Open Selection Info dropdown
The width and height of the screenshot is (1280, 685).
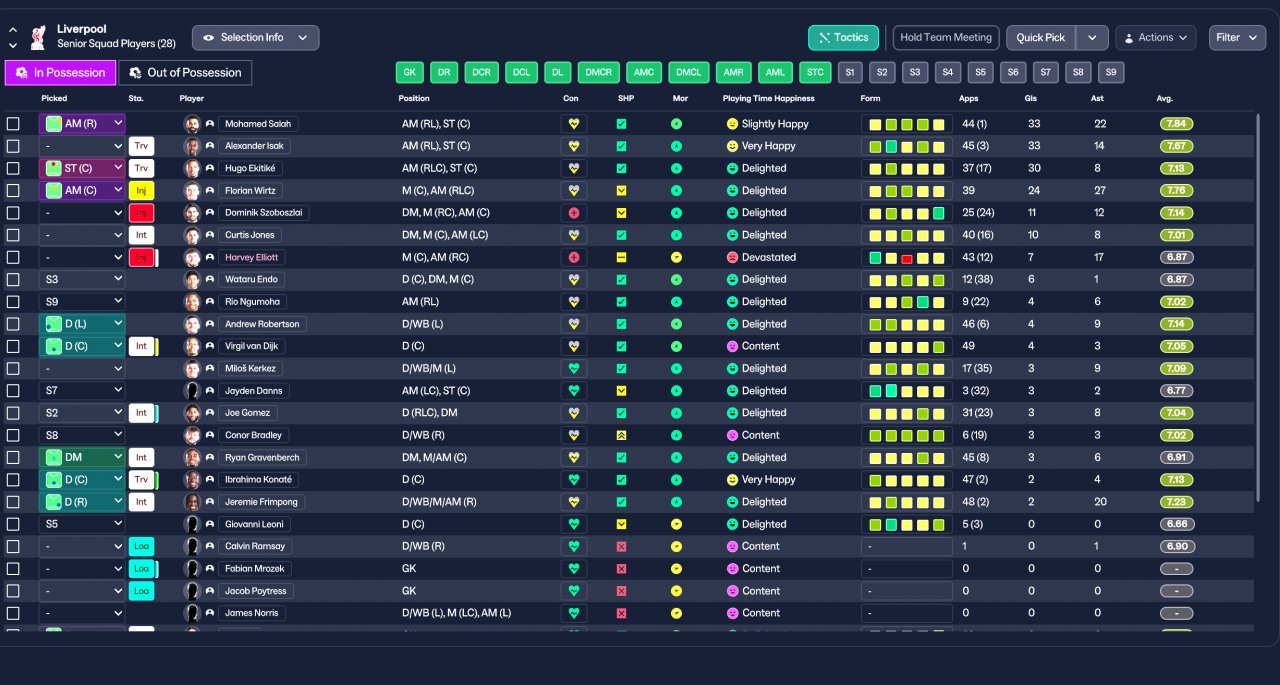(256, 38)
